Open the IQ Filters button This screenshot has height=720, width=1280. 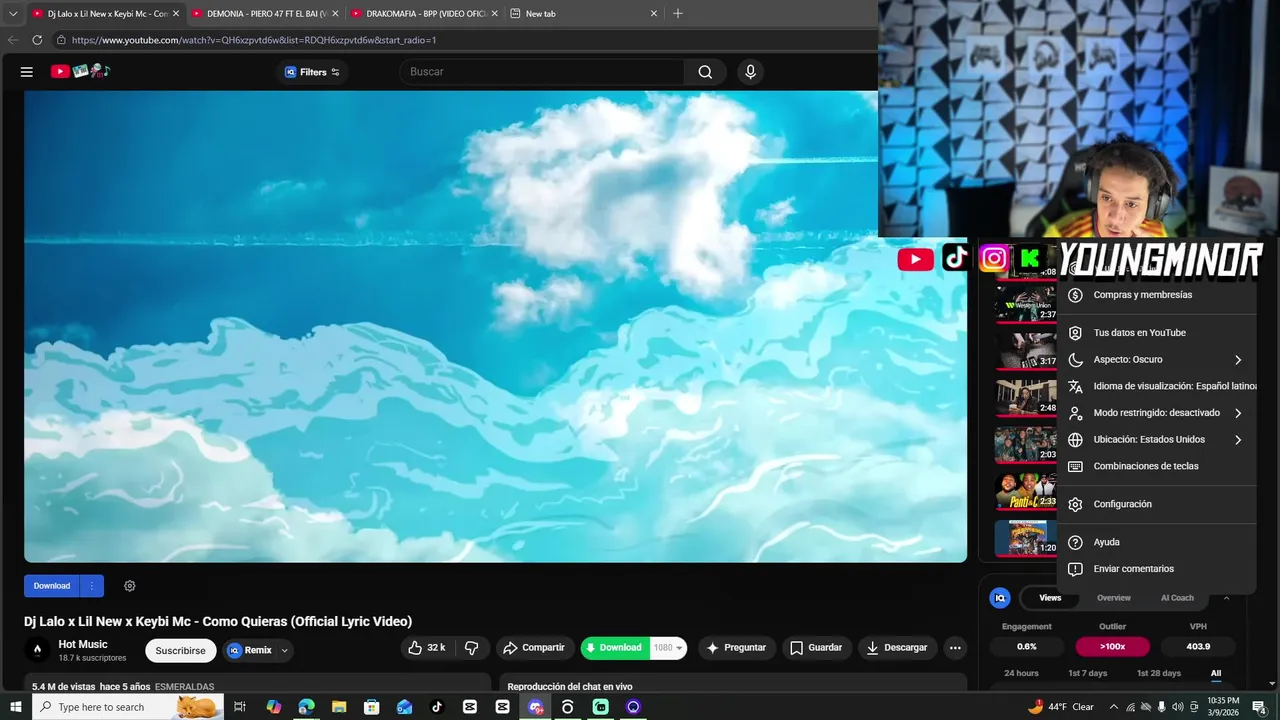click(312, 72)
